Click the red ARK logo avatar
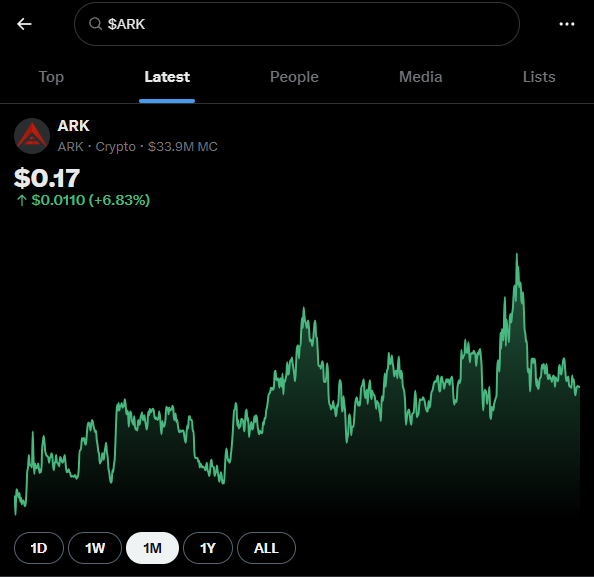 (32, 136)
